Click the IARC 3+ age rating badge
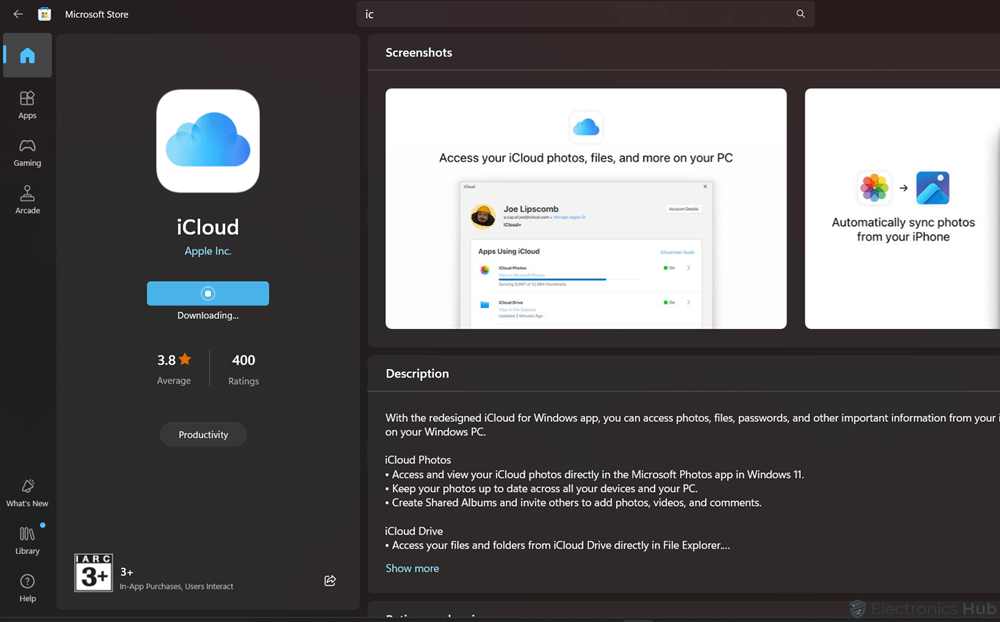Screen dimensions: 1000x622 pos(93,573)
